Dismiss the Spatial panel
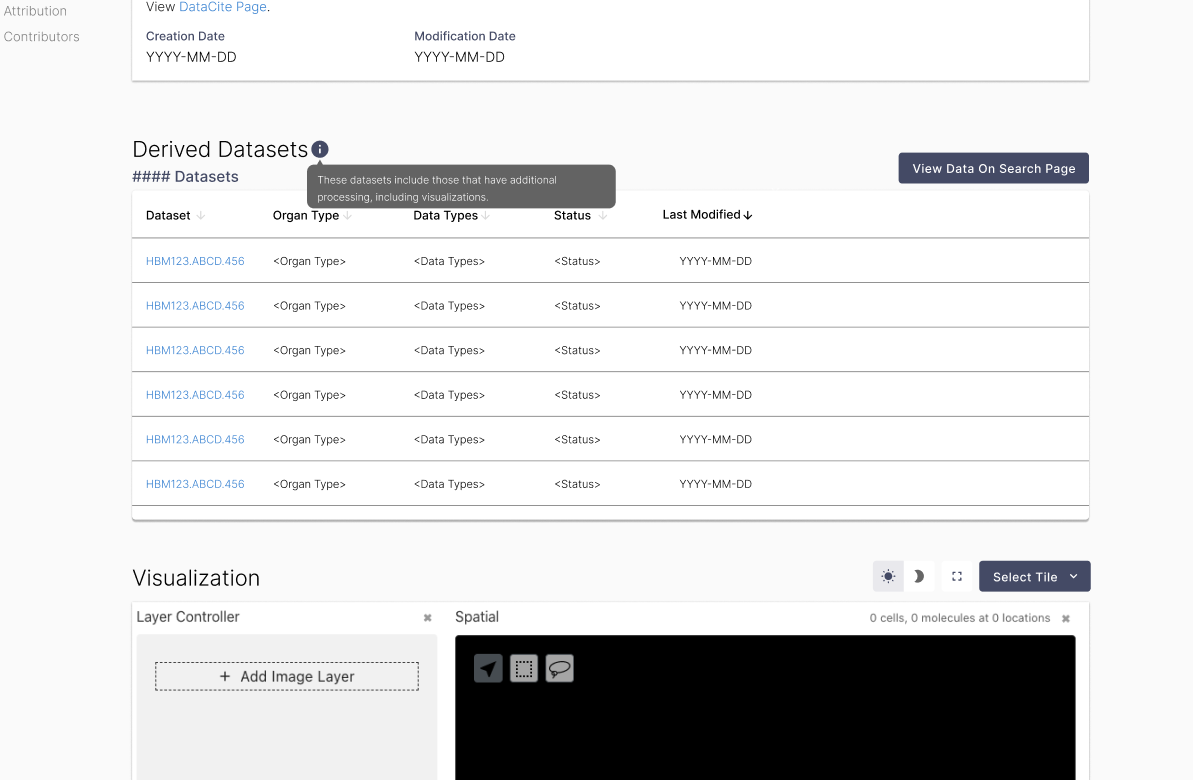The height and width of the screenshot is (780, 1193). (1065, 618)
